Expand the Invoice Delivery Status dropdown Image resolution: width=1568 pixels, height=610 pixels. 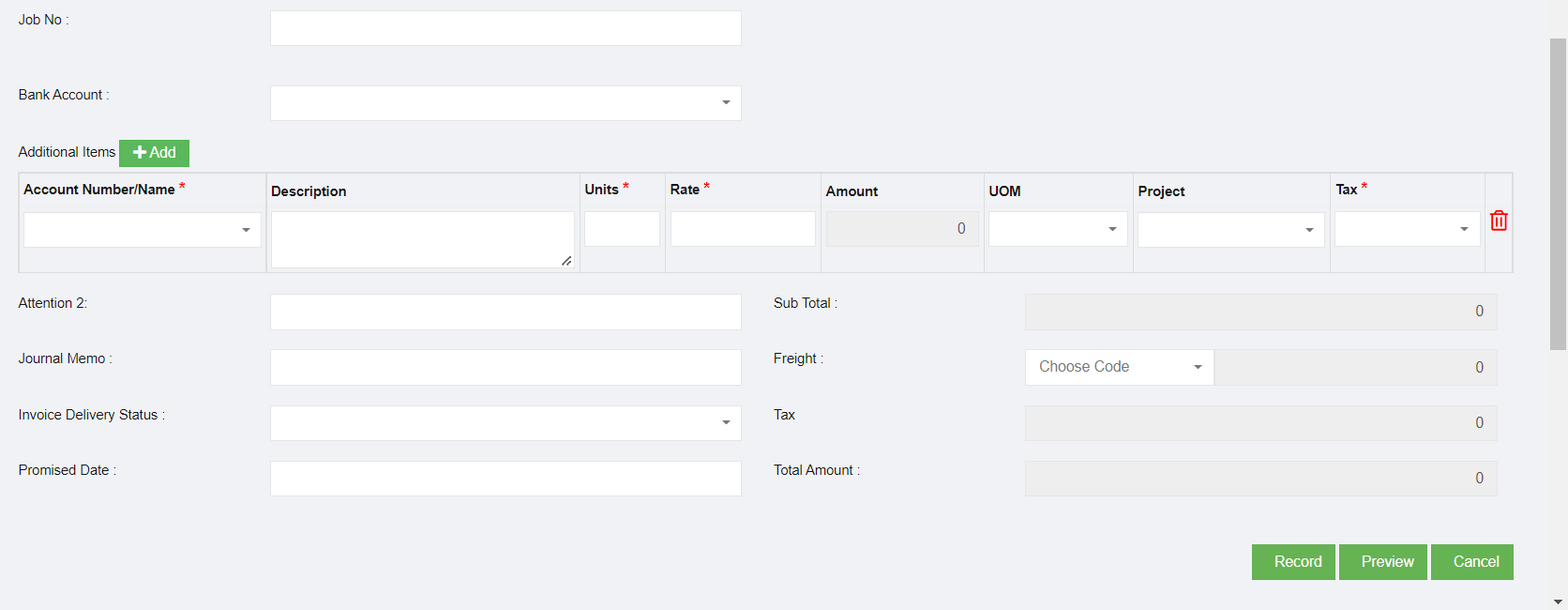point(505,423)
